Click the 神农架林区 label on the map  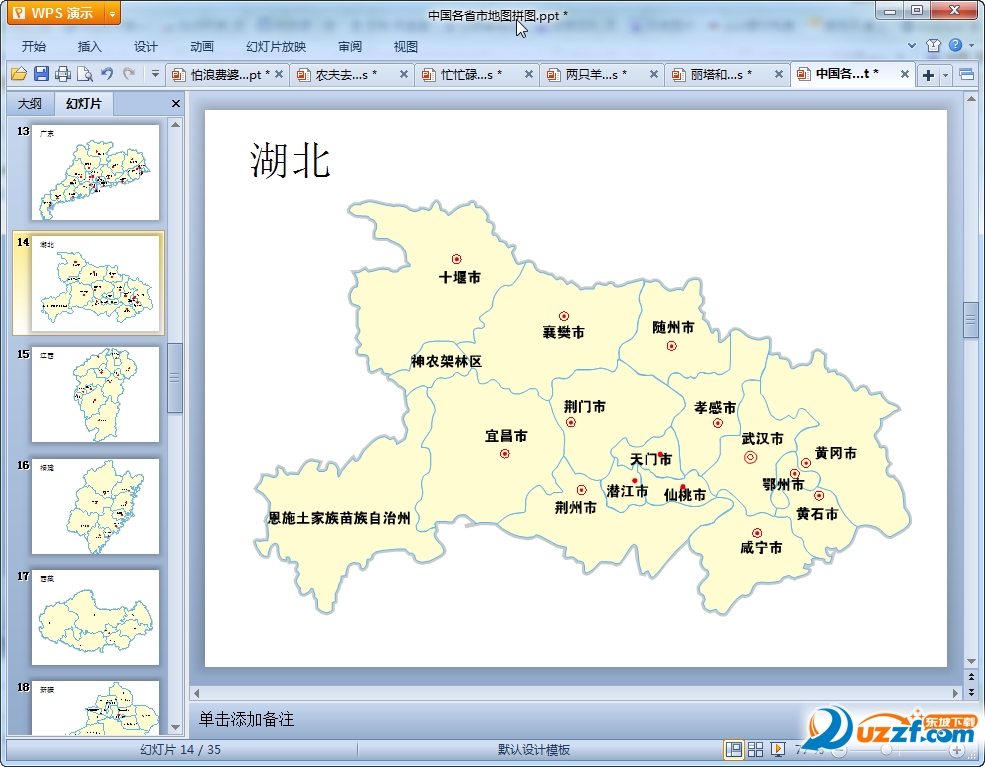446,361
